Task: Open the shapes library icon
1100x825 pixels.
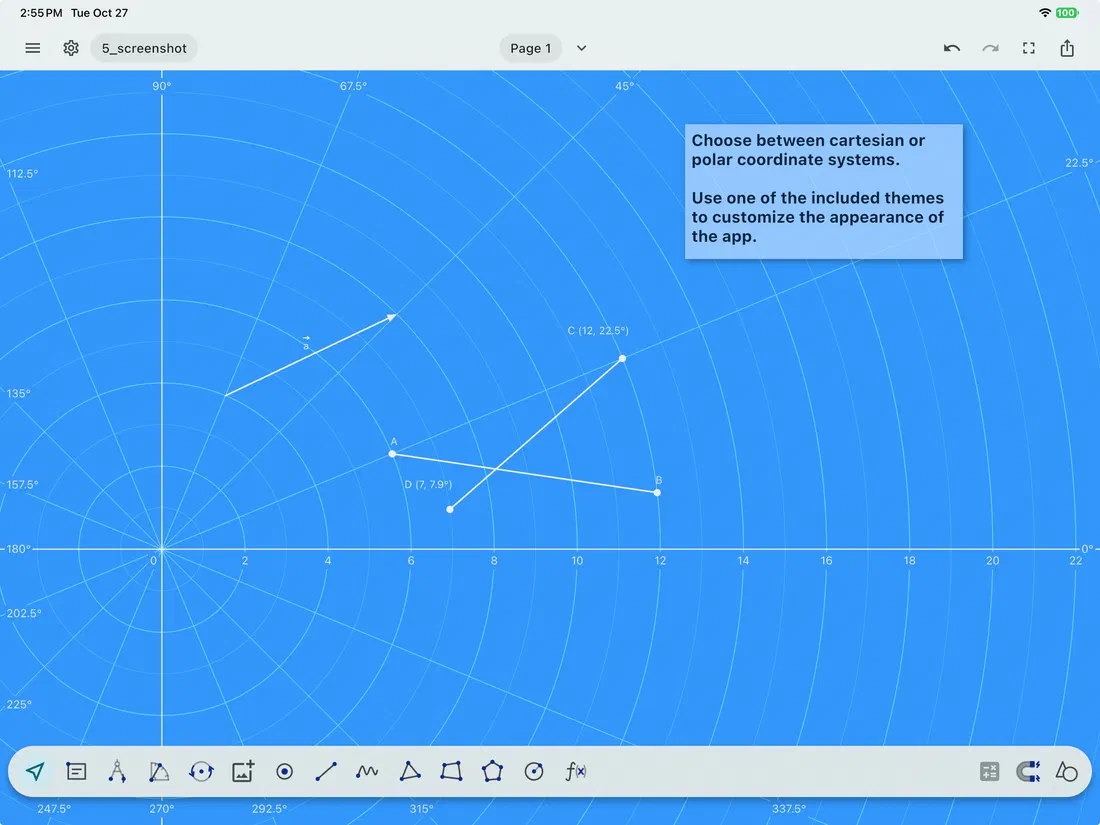Action: point(1066,772)
